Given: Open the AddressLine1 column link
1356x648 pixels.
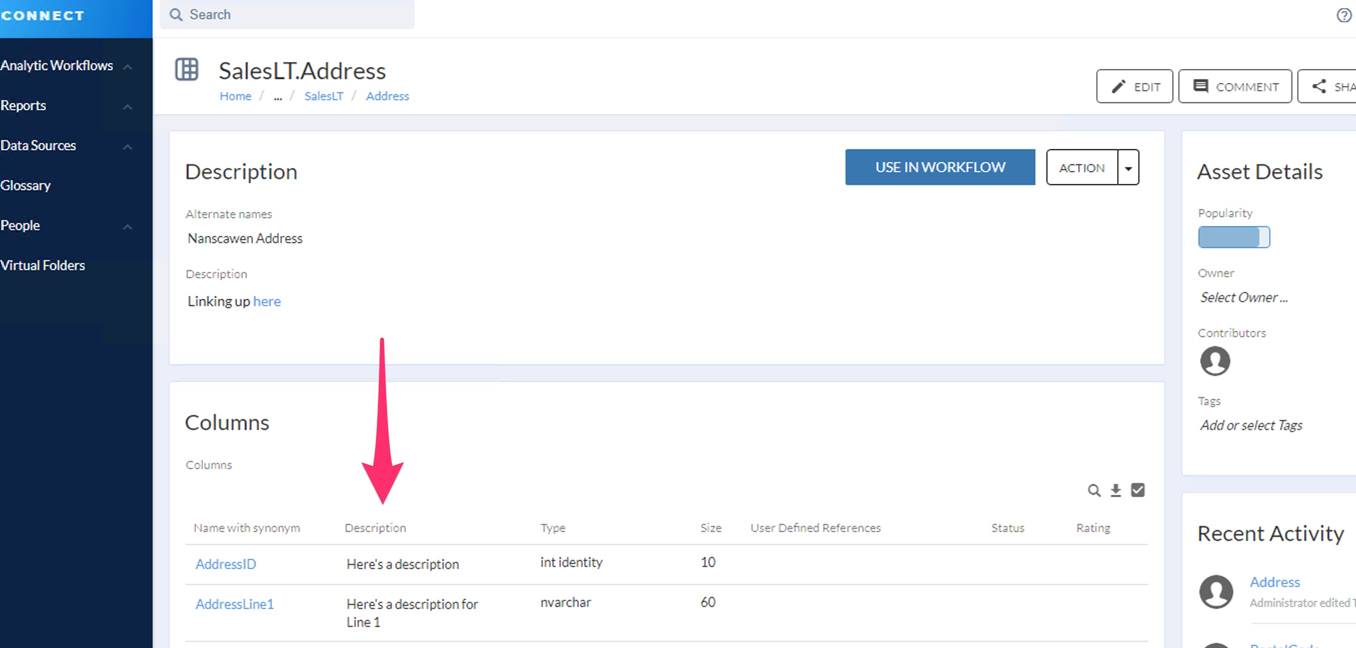Looking at the screenshot, I should (234, 603).
